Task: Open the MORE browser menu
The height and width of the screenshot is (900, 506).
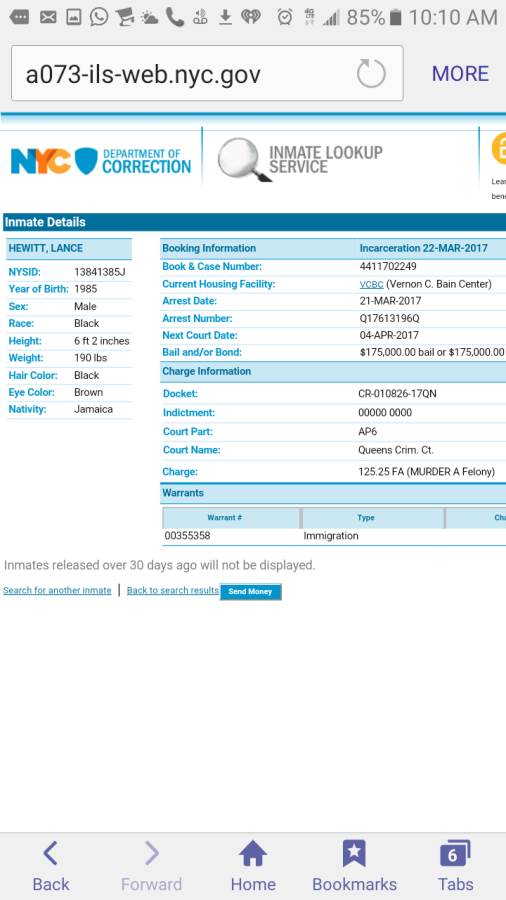Action: pyautogui.click(x=460, y=73)
